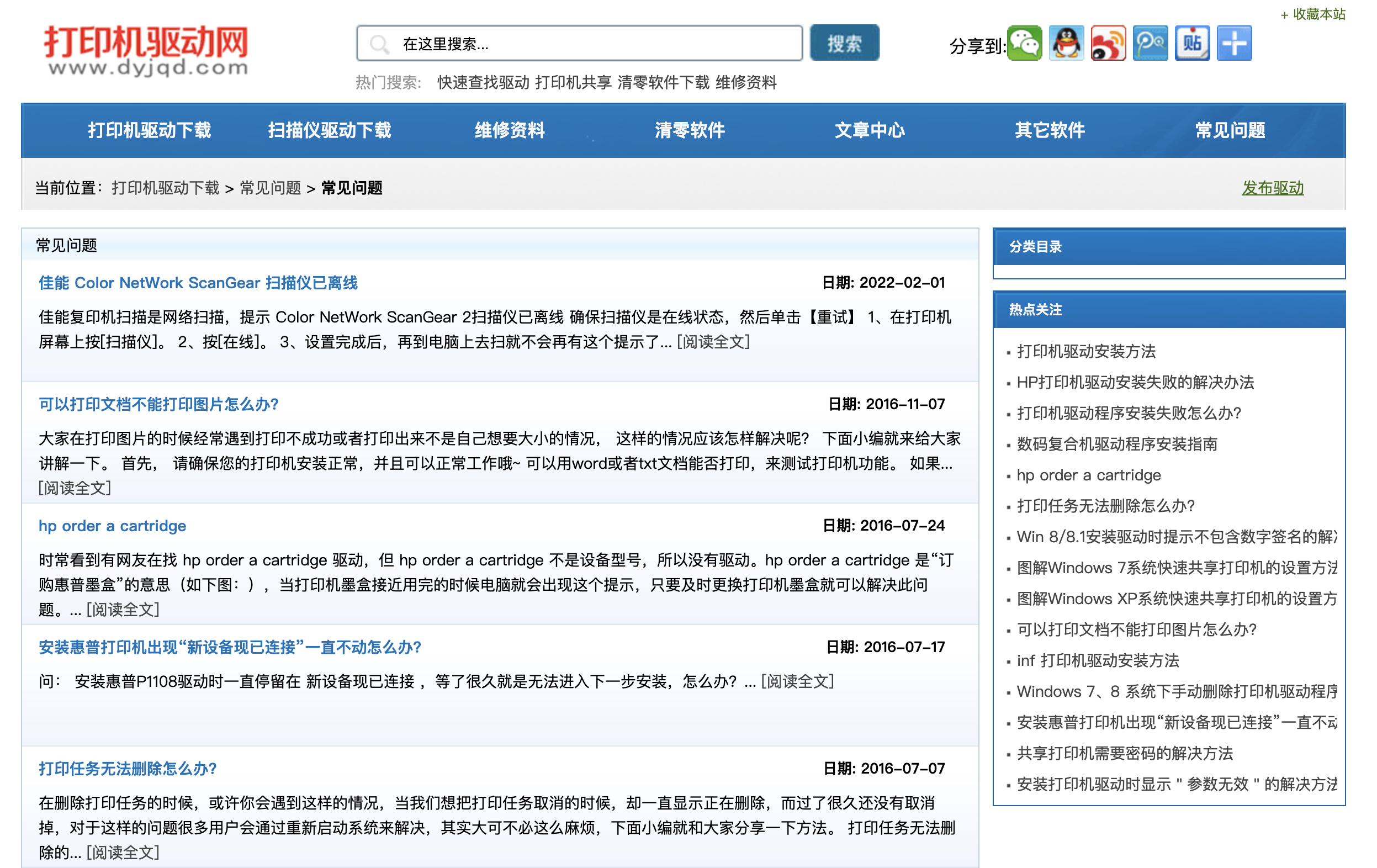Open article 安装惠普打印机出现“新设备现已连接”
Image resolution: width=1377 pixels, height=868 pixels.
230,647
